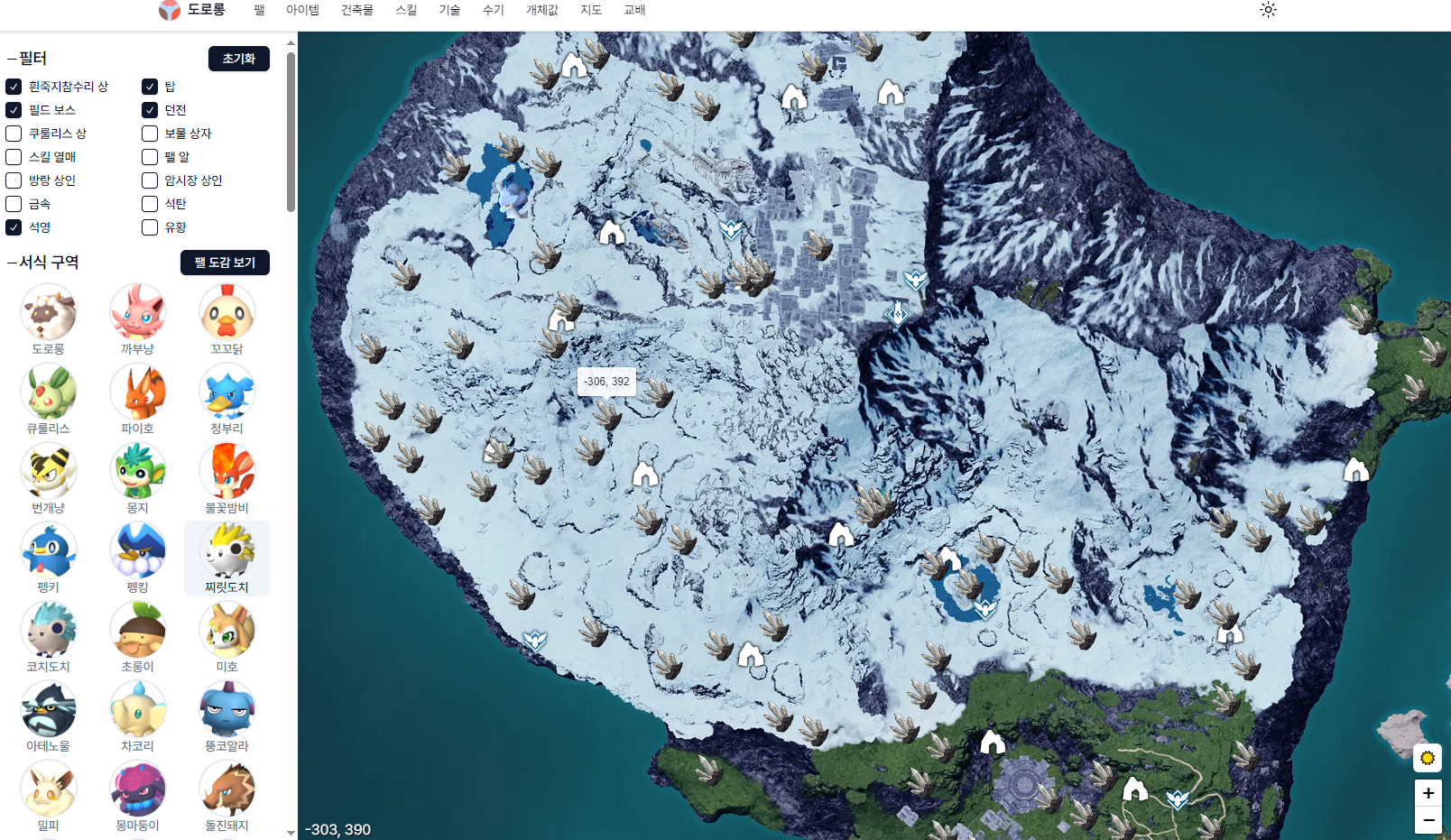The width and height of the screenshot is (1451, 840).
Task: Select the 파이호 pal habitat icon
Action: 138,392
